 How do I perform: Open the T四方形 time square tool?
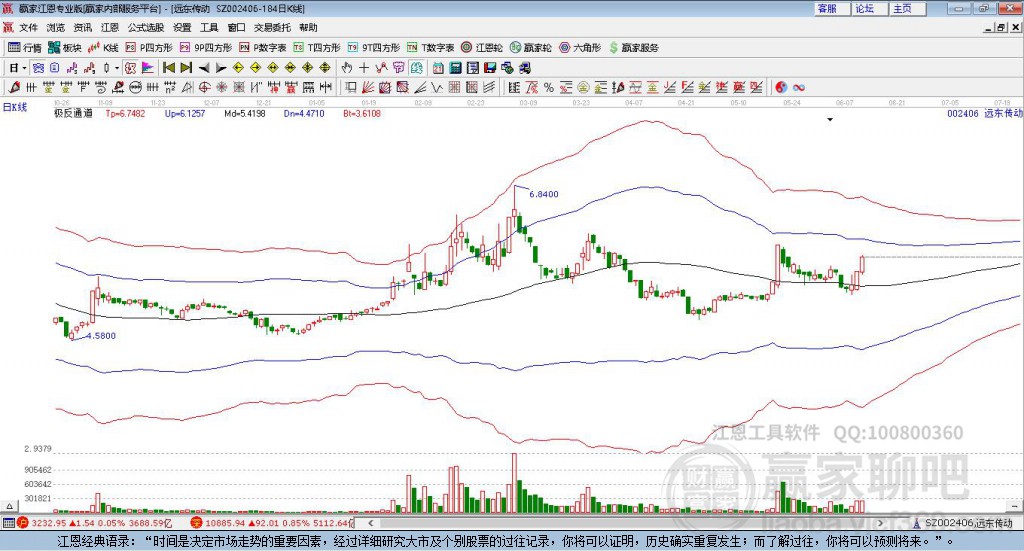[317, 48]
